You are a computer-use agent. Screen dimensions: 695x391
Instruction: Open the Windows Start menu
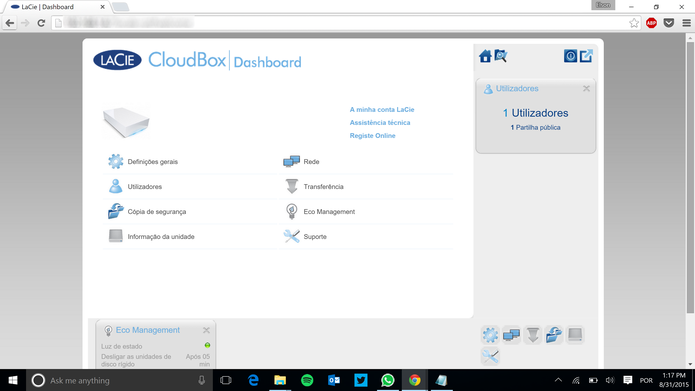click(13, 380)
